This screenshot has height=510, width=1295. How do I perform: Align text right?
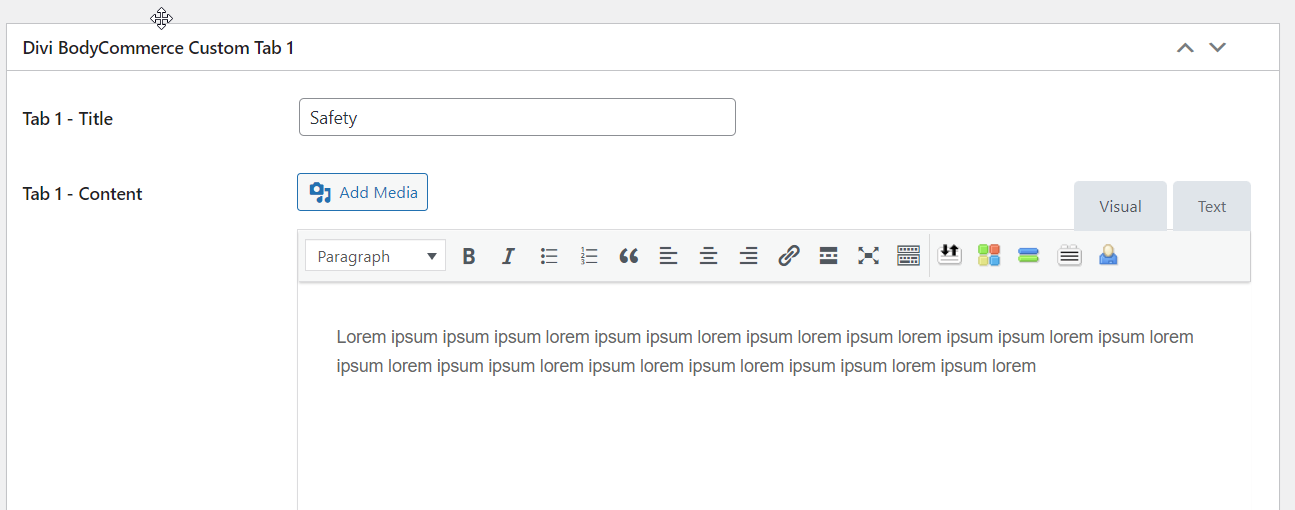[x=748, y=256]
